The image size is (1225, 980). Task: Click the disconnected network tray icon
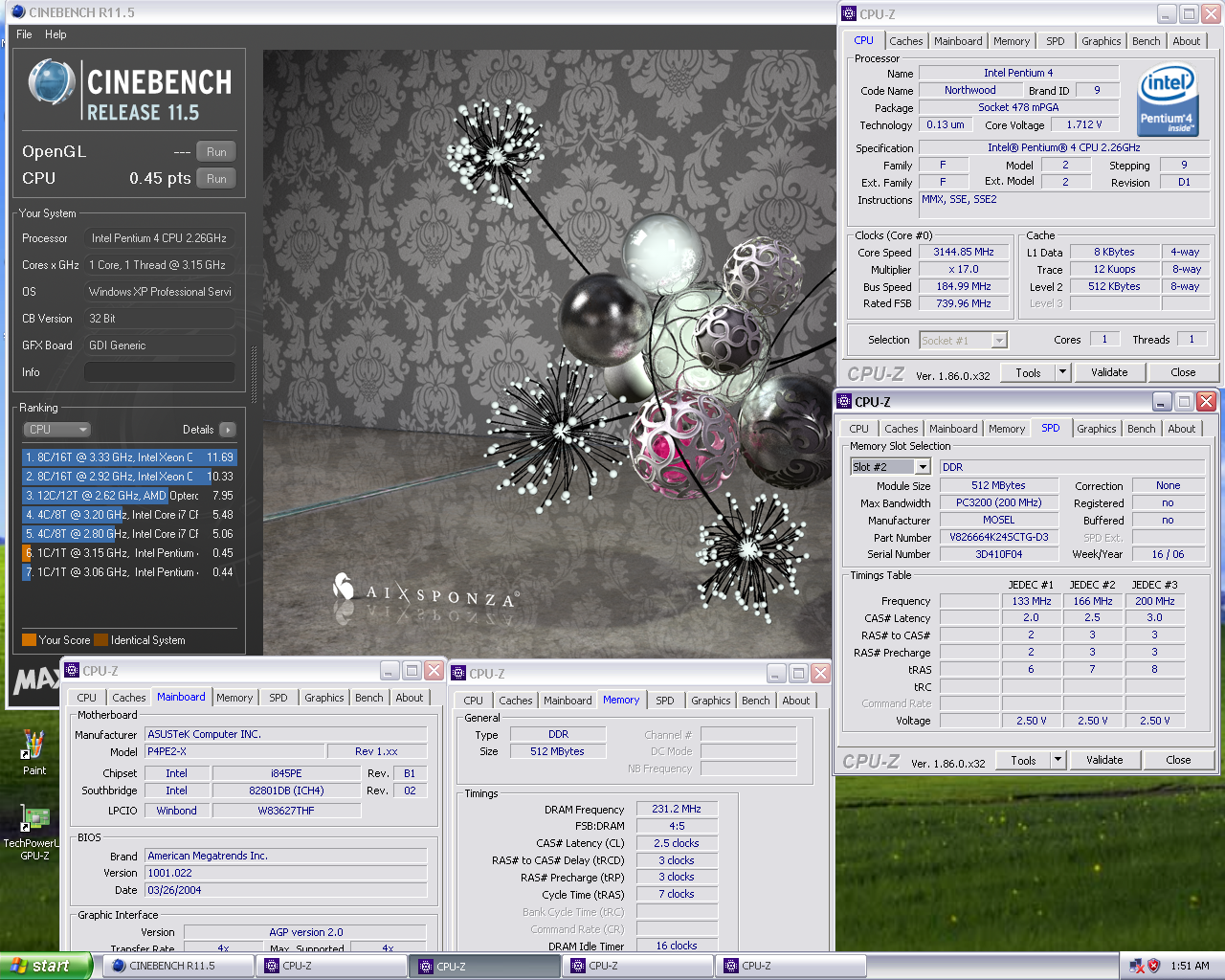[1136, 966]
